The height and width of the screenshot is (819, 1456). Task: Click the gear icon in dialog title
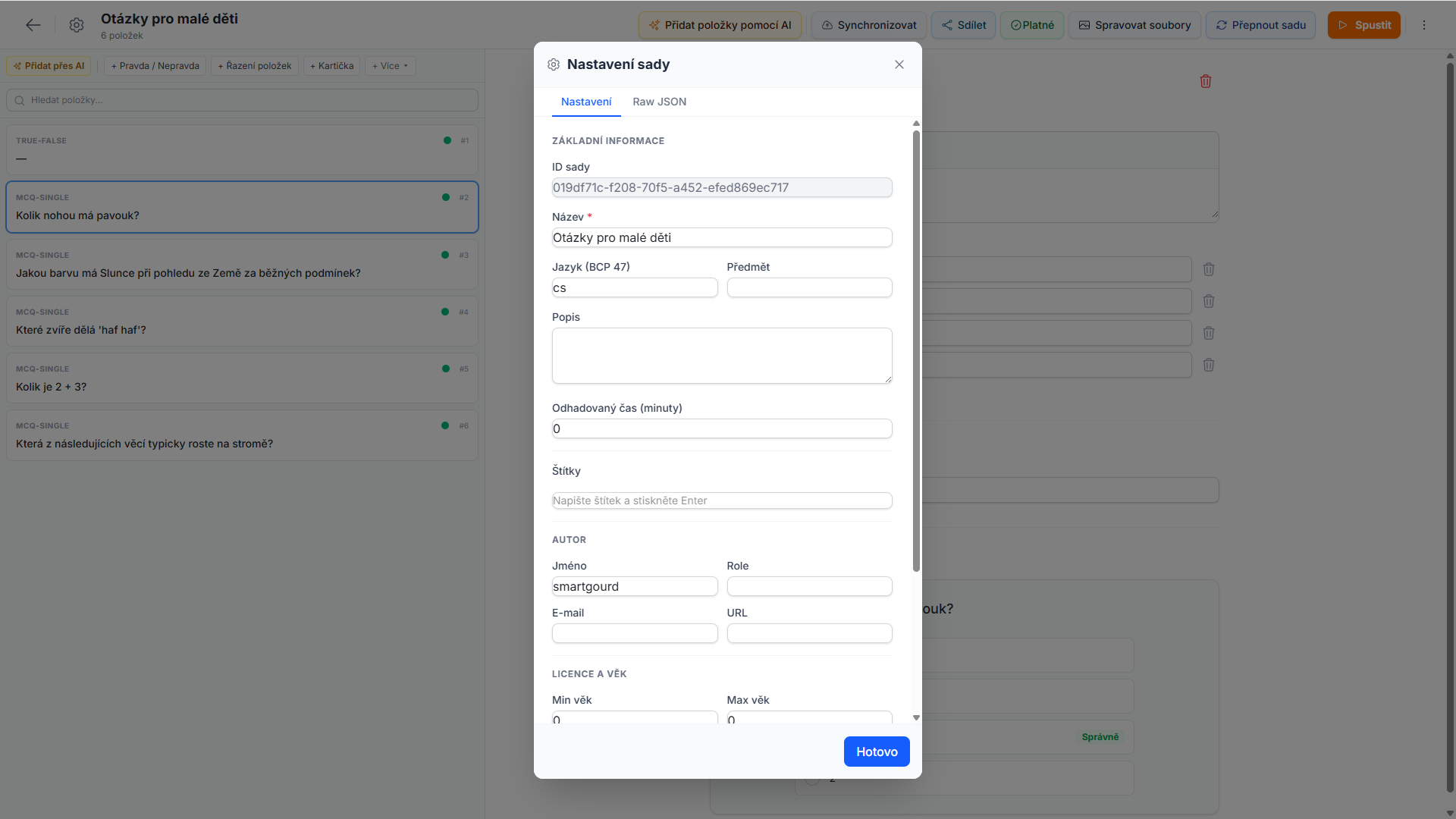554,64
